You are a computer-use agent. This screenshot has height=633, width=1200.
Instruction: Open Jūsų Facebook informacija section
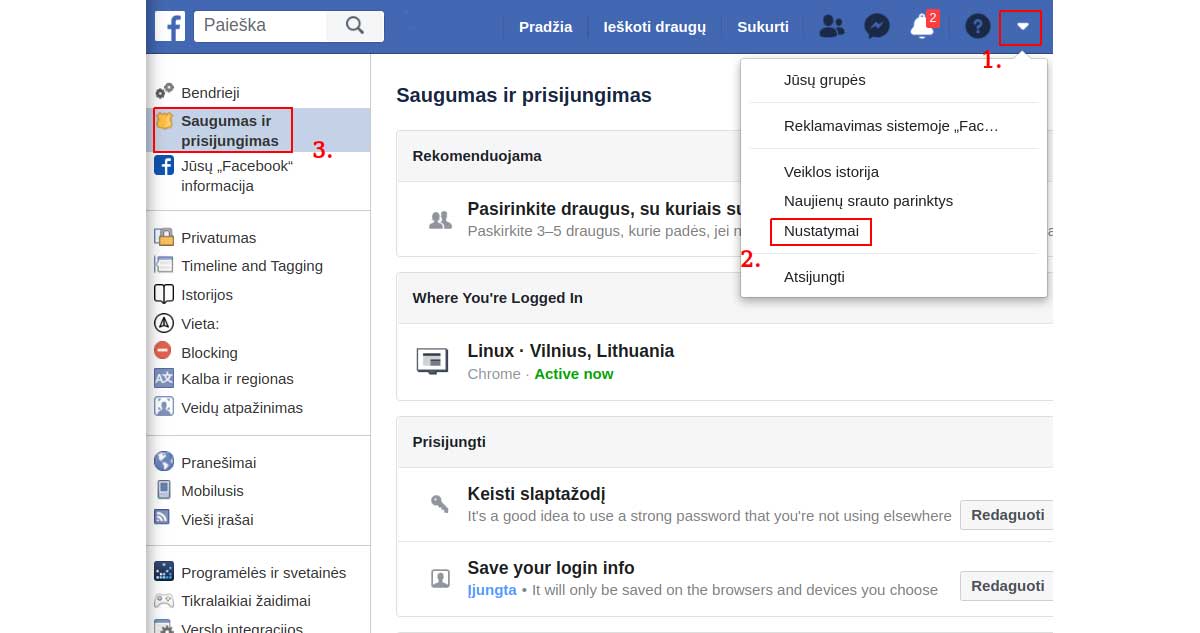[237, 176]
